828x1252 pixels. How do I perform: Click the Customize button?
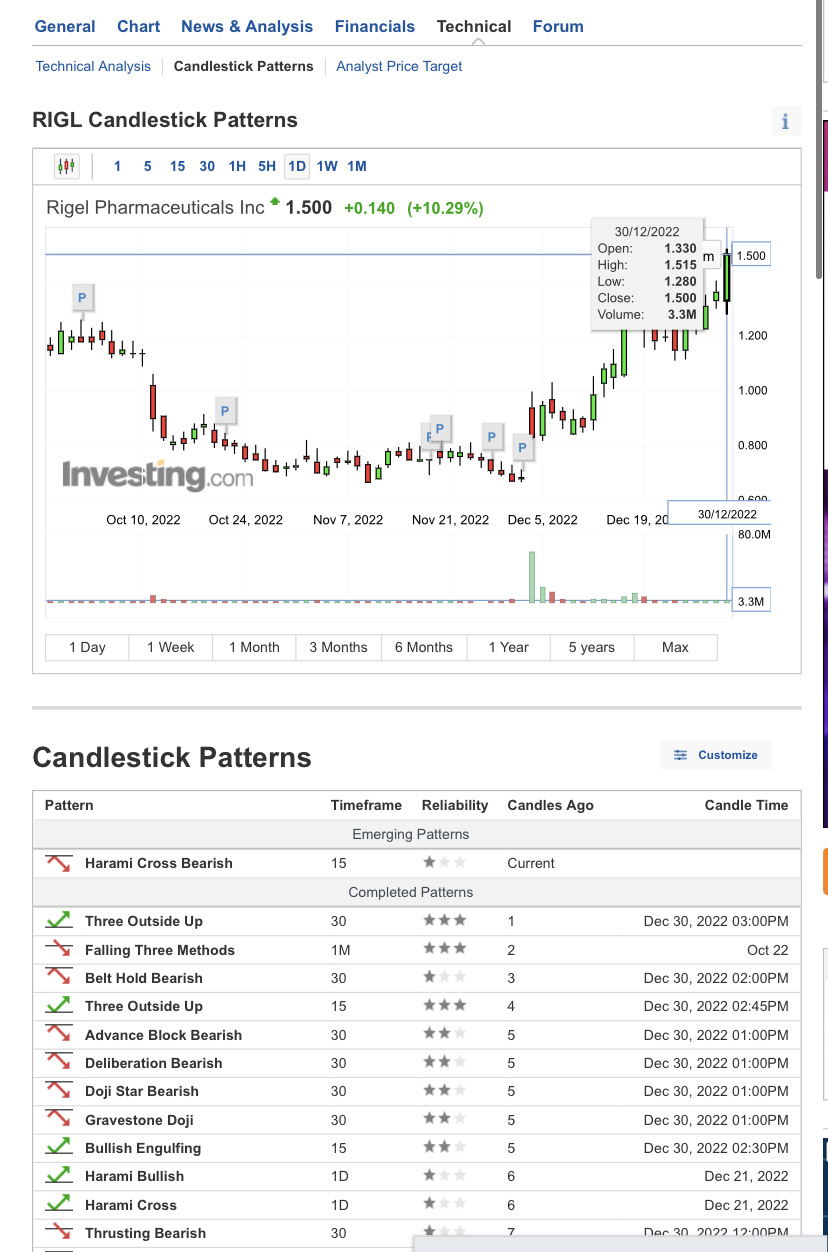(716, 755)
